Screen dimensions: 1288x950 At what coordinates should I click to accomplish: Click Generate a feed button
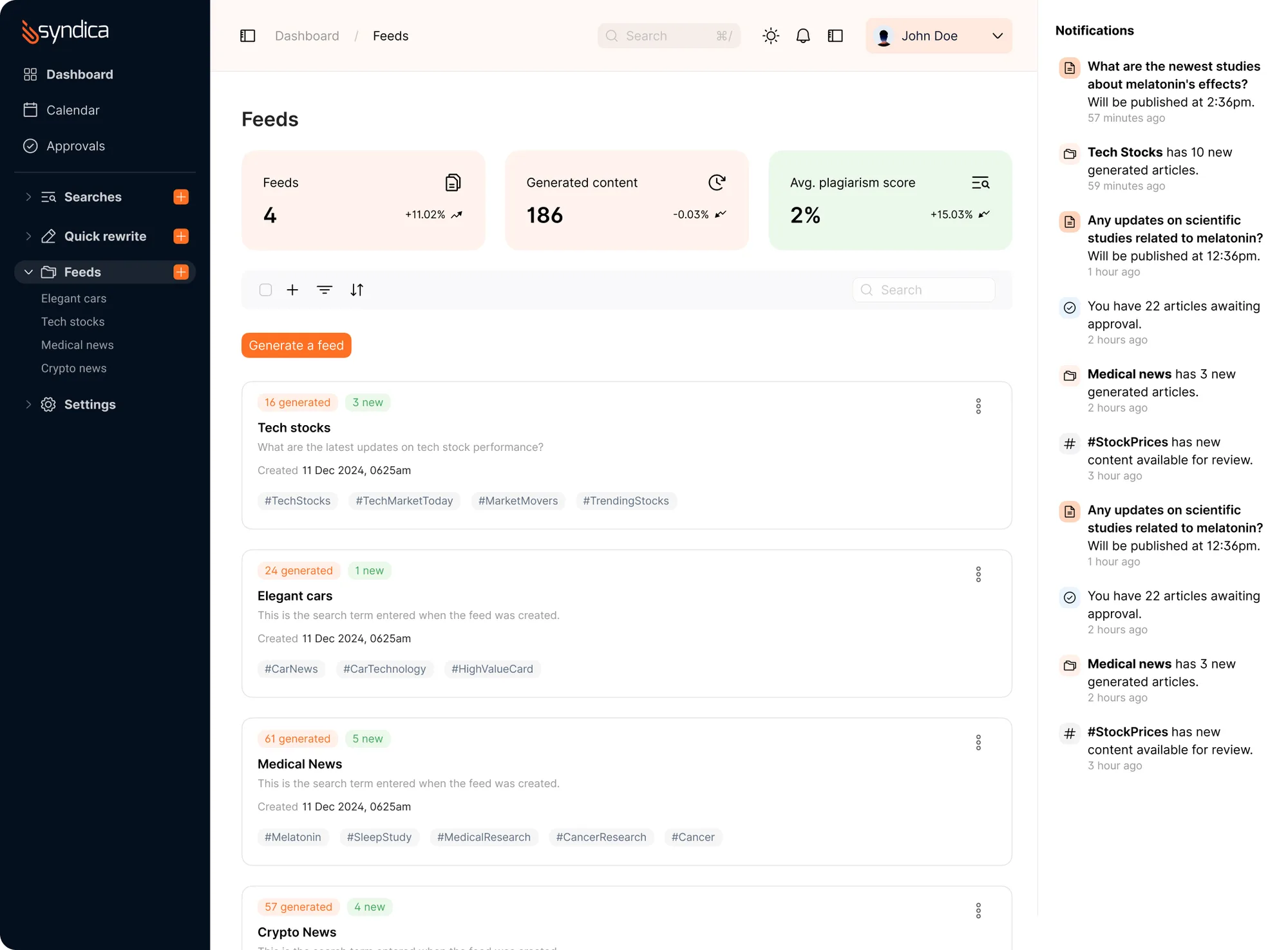click(x=296, y=346)
